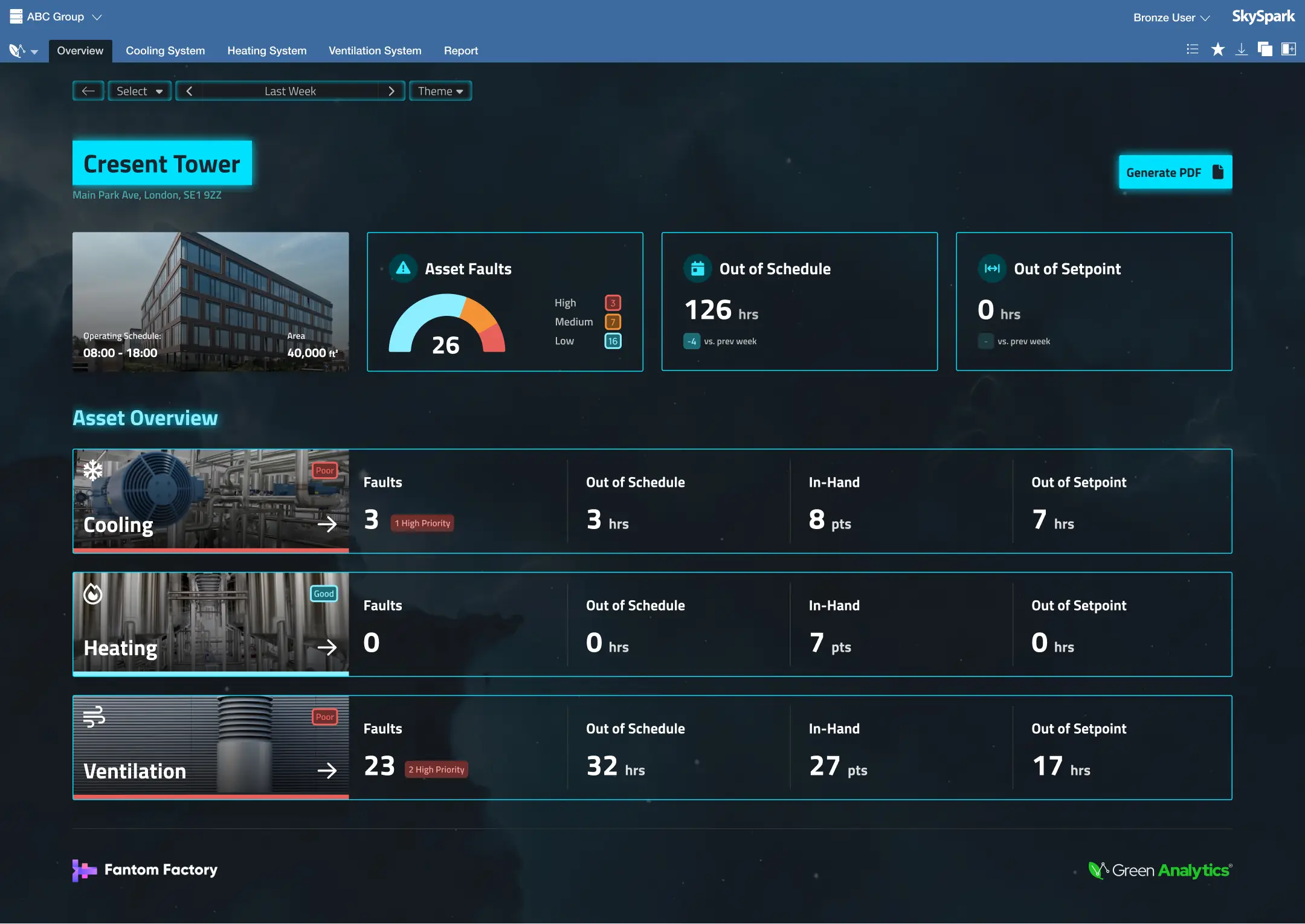Click the Out of Schedule calendar icon
1305x924 pixels.
click(x=696, y=269)
